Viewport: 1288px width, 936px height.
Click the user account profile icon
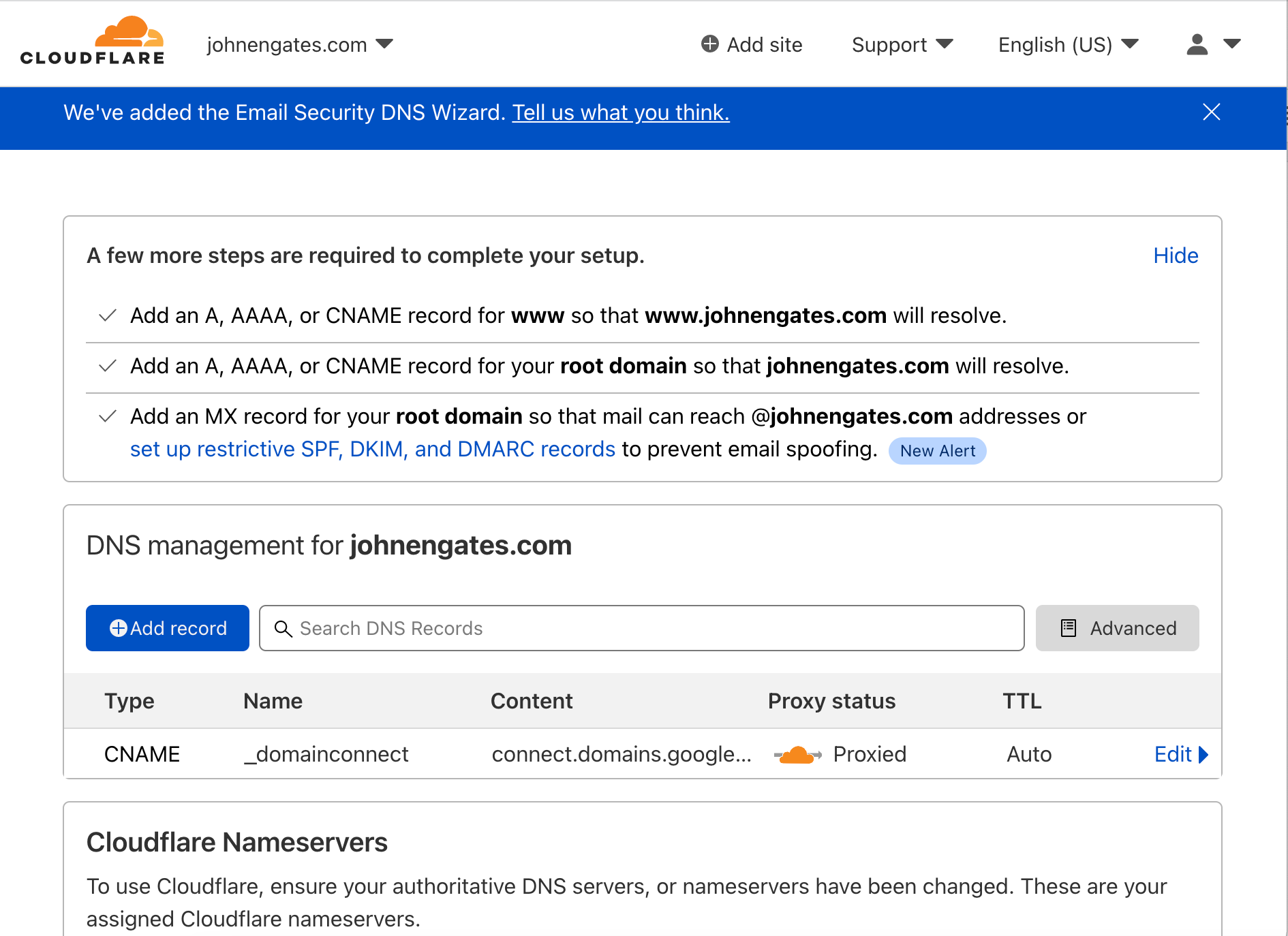tap(1197, 45)
